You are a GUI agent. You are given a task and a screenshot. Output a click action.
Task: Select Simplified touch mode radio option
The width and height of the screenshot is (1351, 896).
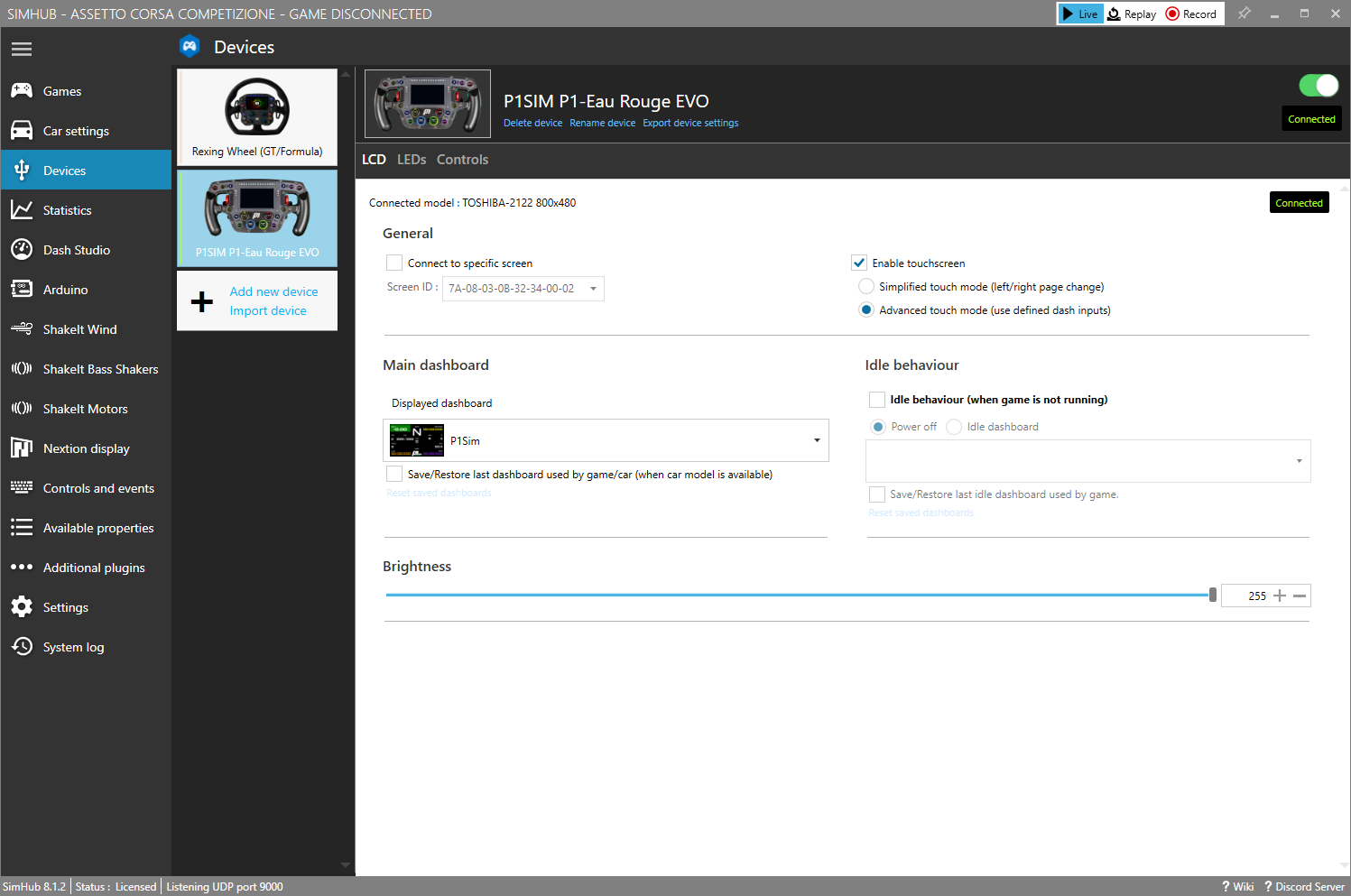(866, 287)
